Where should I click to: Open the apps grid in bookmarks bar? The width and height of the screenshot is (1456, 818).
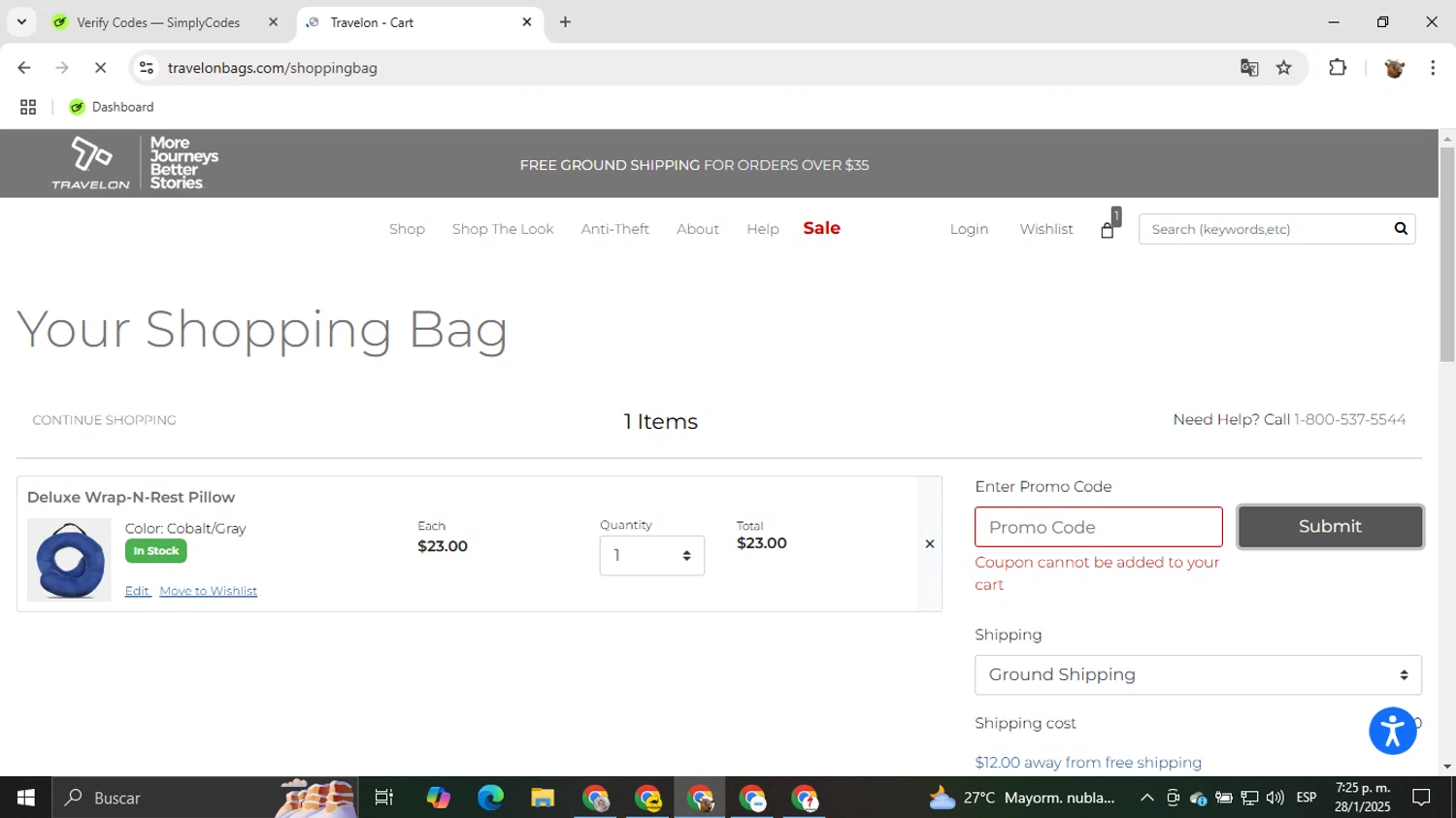coord(28,108)
